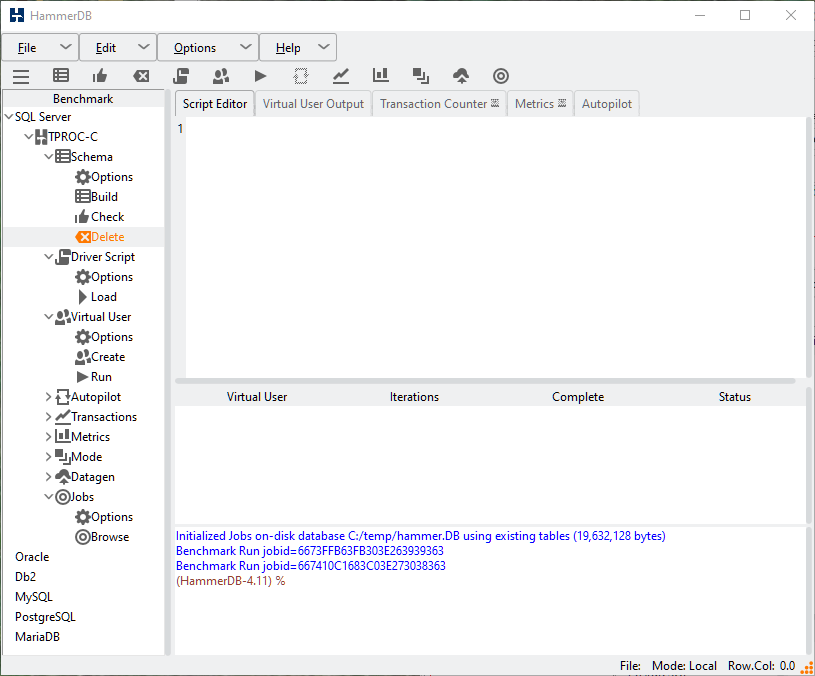This screenshot has height=676, width=815.
Task: Click the Datagen cloud-upload toolbar icon
Action: tap(461, 76)
